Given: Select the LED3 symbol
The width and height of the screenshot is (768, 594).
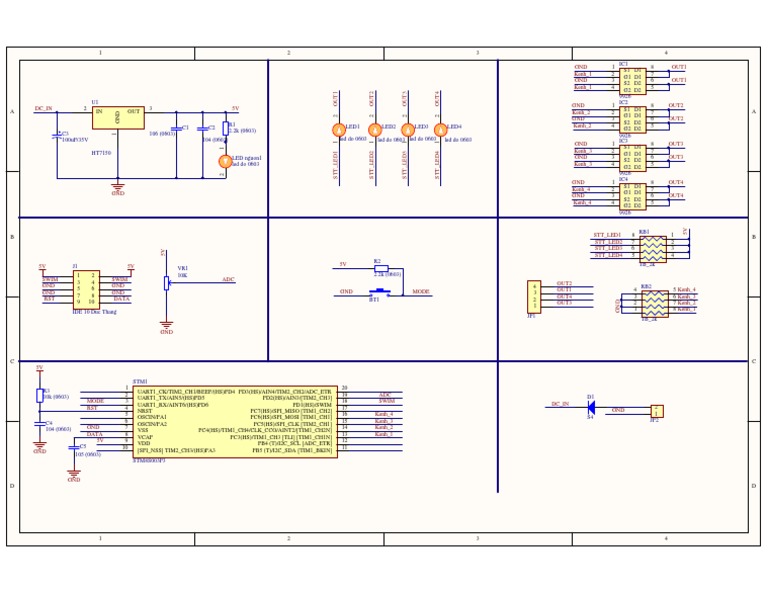Looking at the screenshot, I should point(408,130).
